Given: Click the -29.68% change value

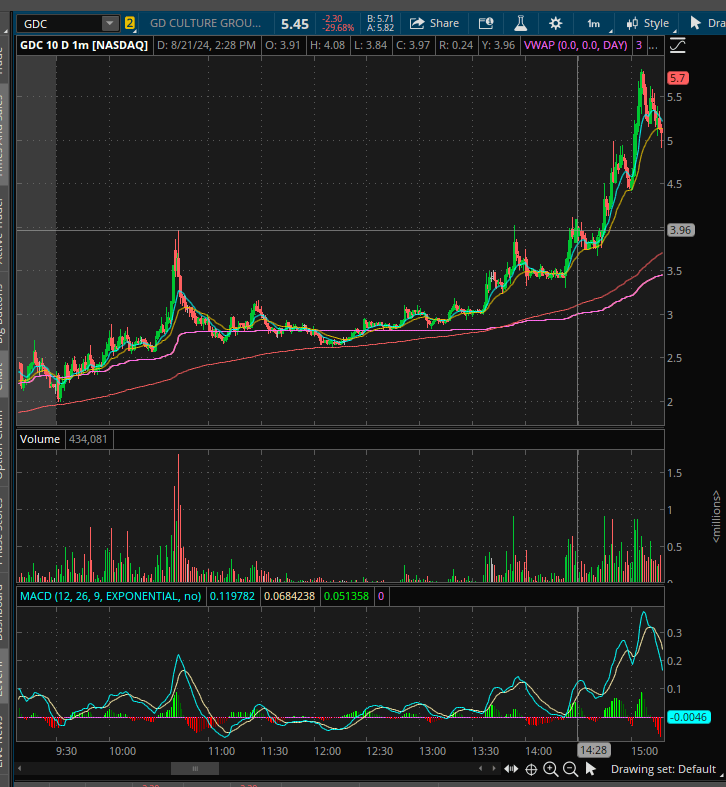Looking at the screenshot, I should (339, 28).
